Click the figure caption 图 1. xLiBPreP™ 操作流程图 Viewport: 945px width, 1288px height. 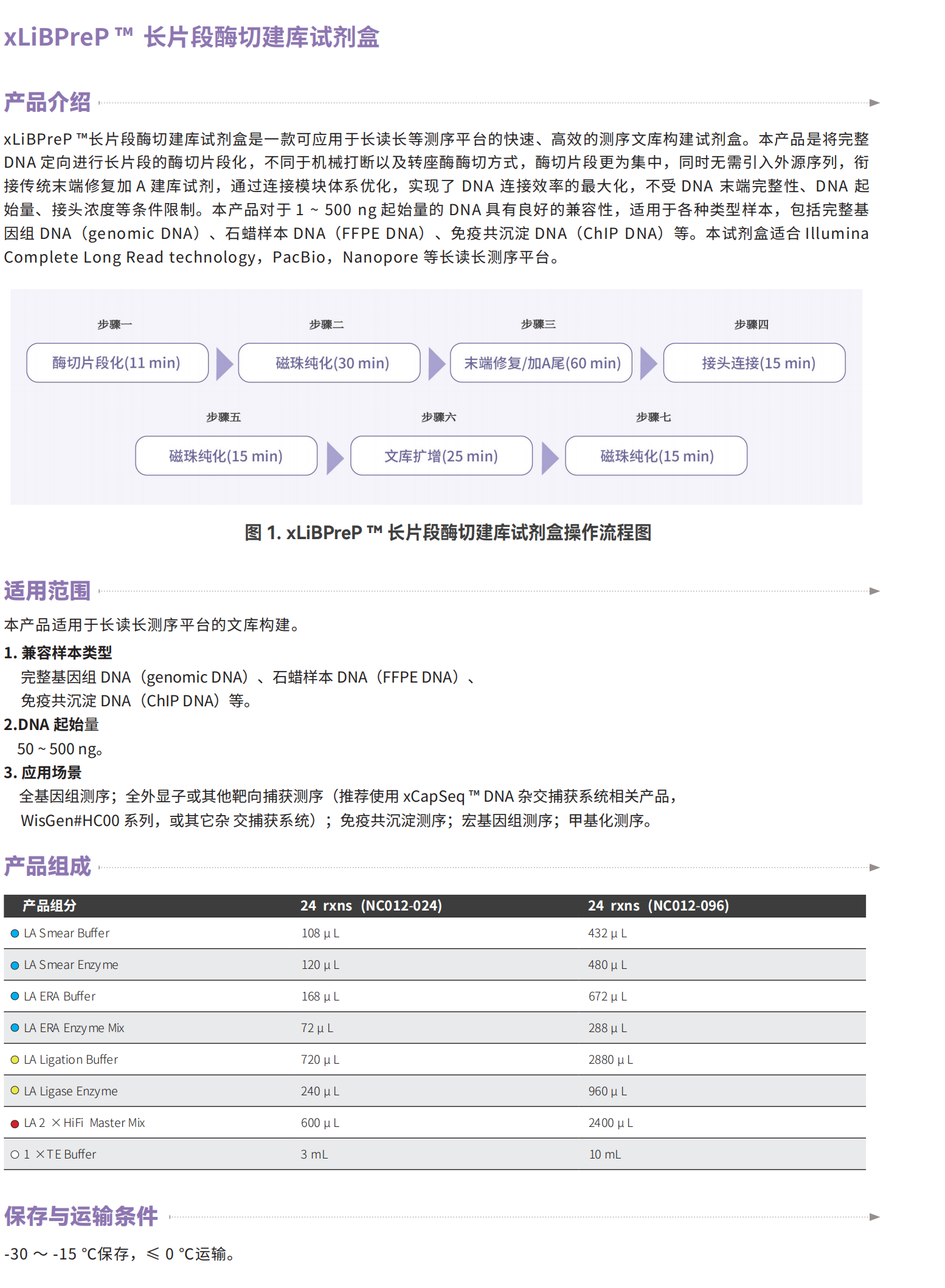pyautogui.click(x=448, y=532)
